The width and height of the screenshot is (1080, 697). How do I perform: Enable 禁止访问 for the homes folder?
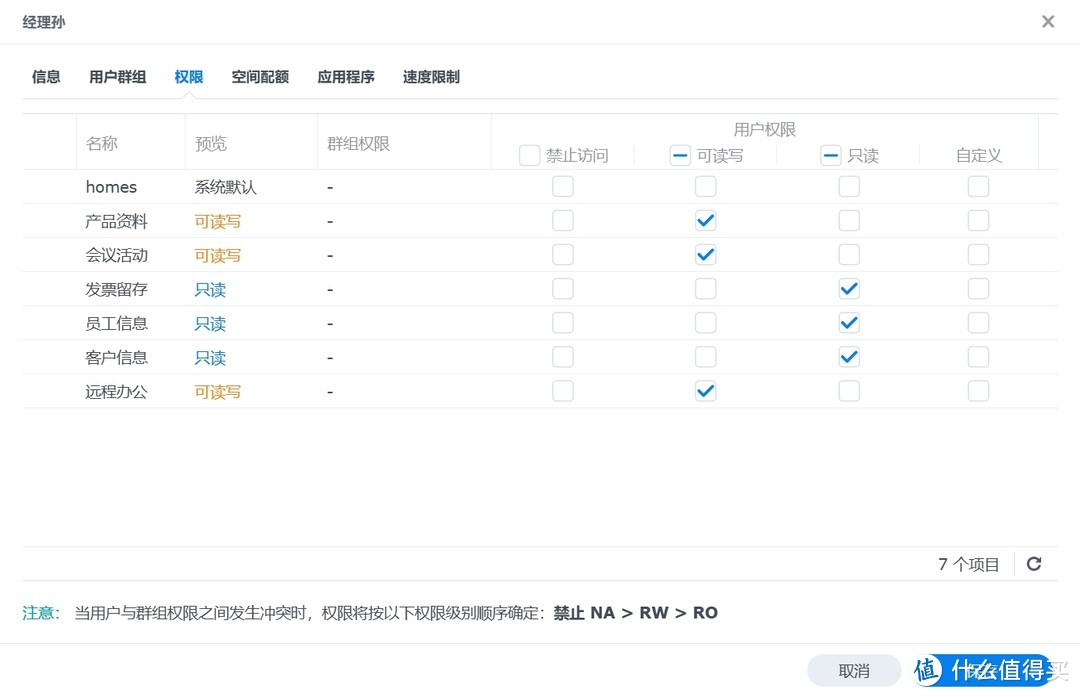click(563, 186)
